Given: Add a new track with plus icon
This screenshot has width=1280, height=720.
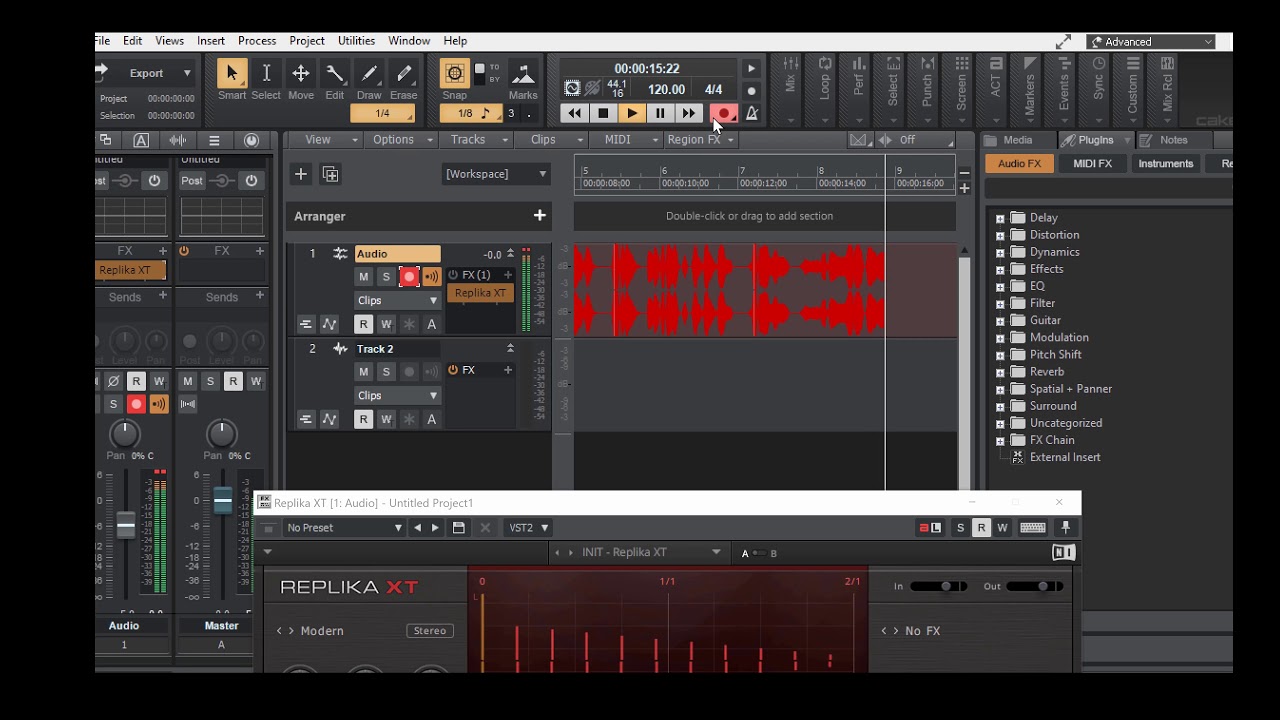Looking at the screenshot, I should coord(300,174).
